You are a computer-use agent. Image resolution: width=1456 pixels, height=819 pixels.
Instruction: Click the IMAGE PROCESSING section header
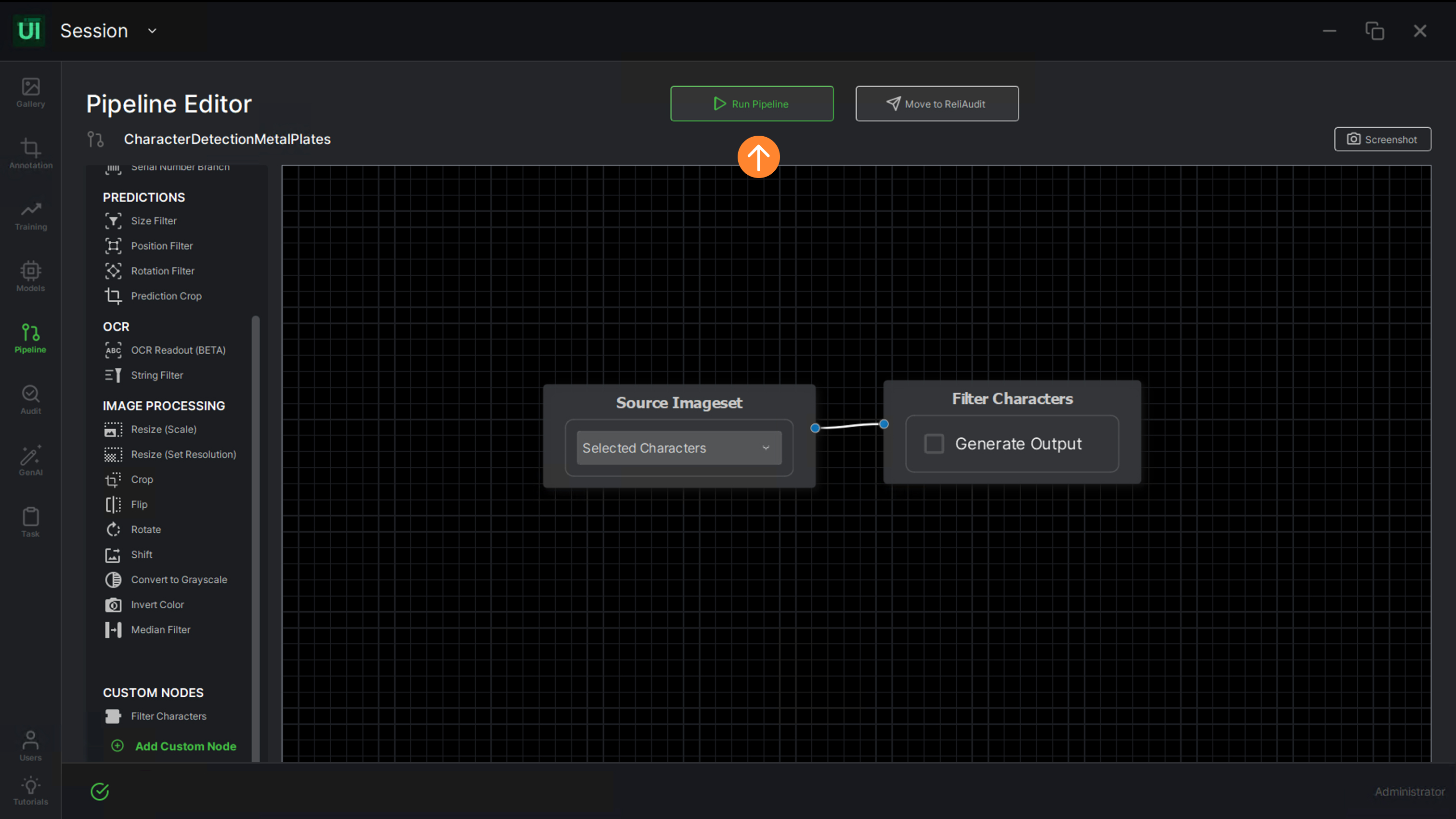coord(164,406)
